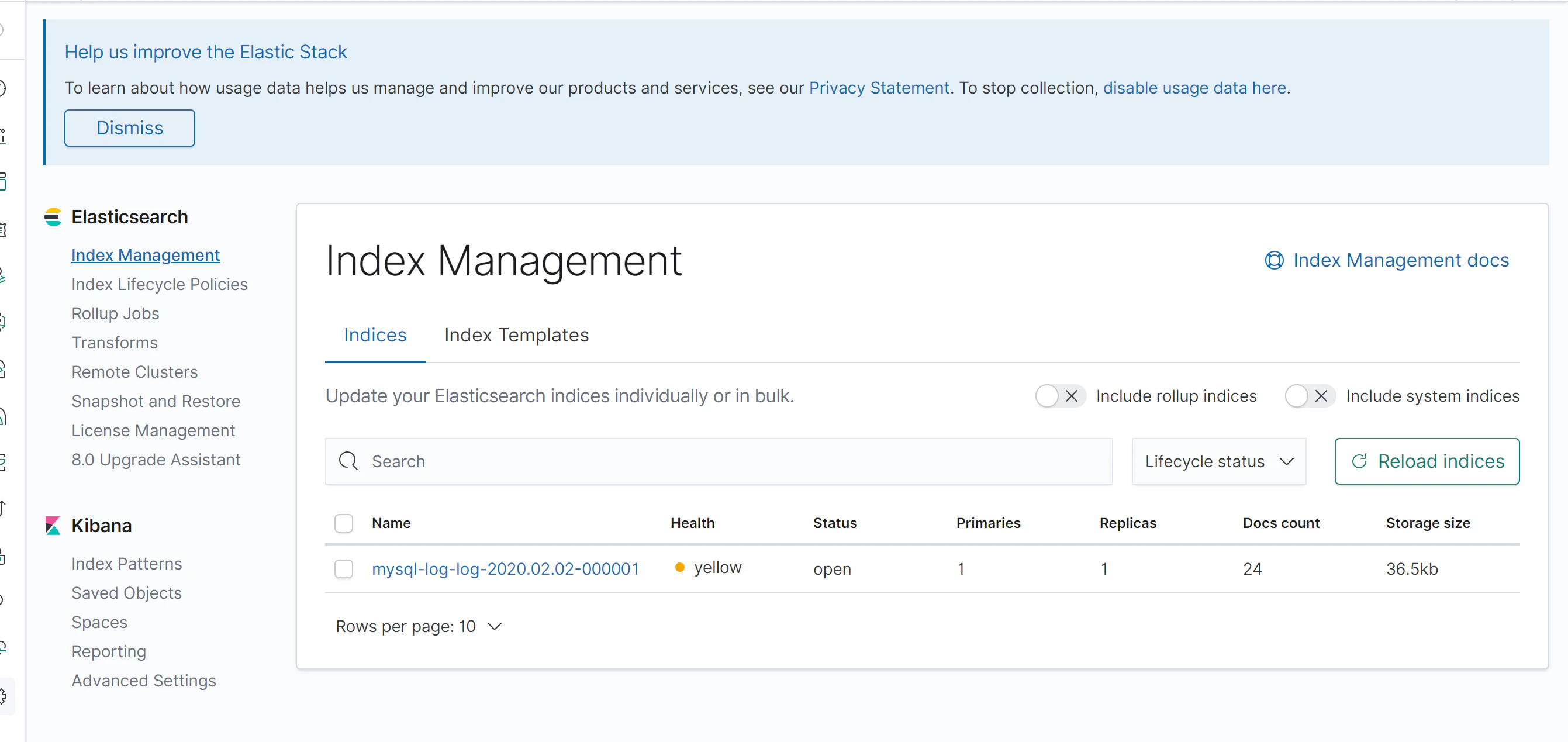Sort by the Replicas column header
1568x742 pixels.
(x=1127, y=523)
